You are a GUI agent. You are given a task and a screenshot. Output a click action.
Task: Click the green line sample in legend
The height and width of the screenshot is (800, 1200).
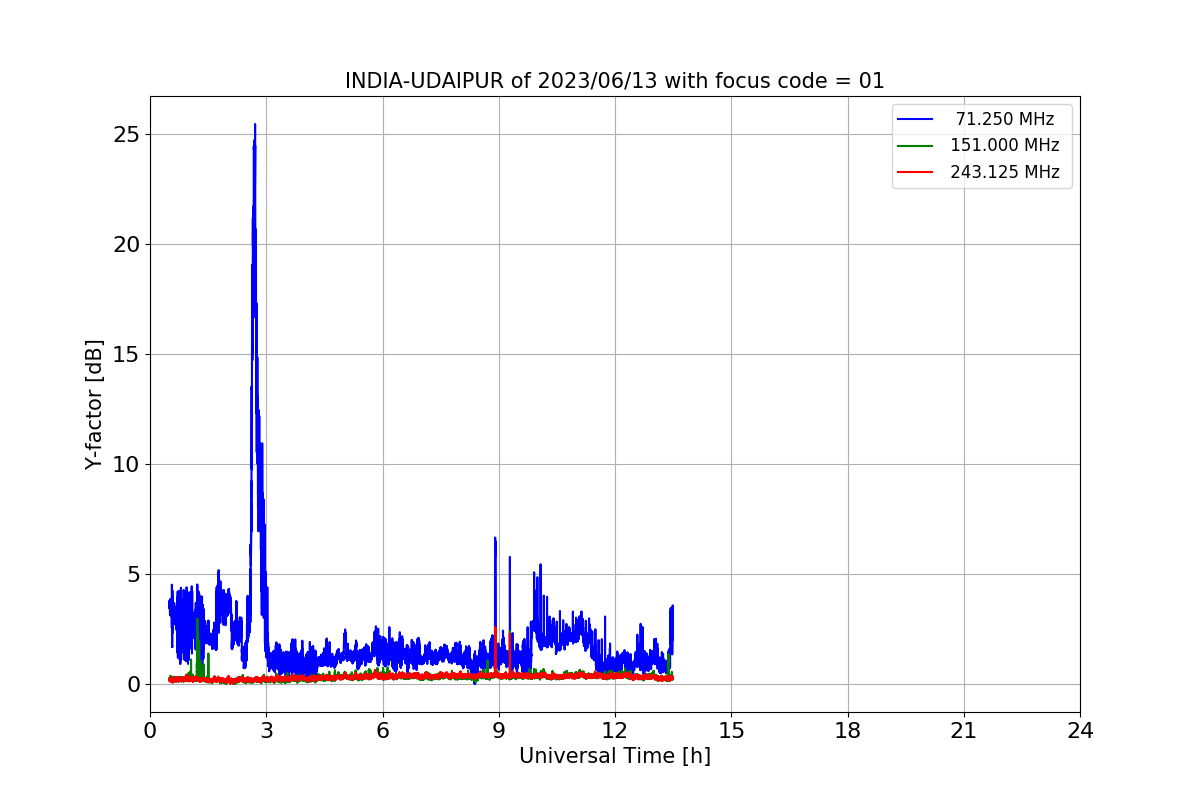point(915,145)
